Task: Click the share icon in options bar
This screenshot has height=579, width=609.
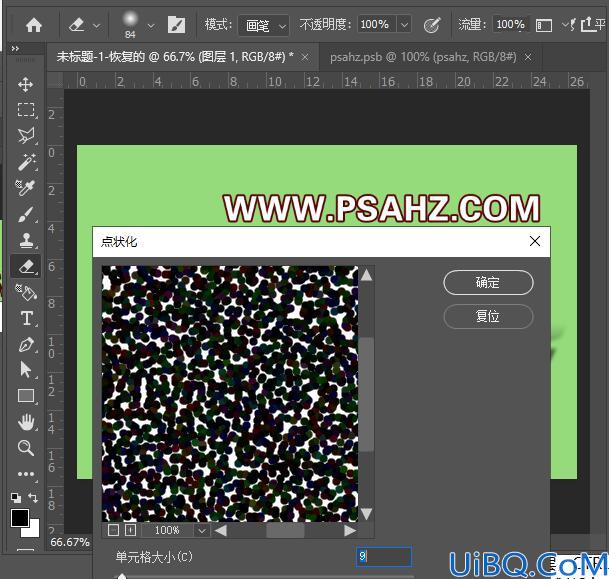Action: [587, 24]
